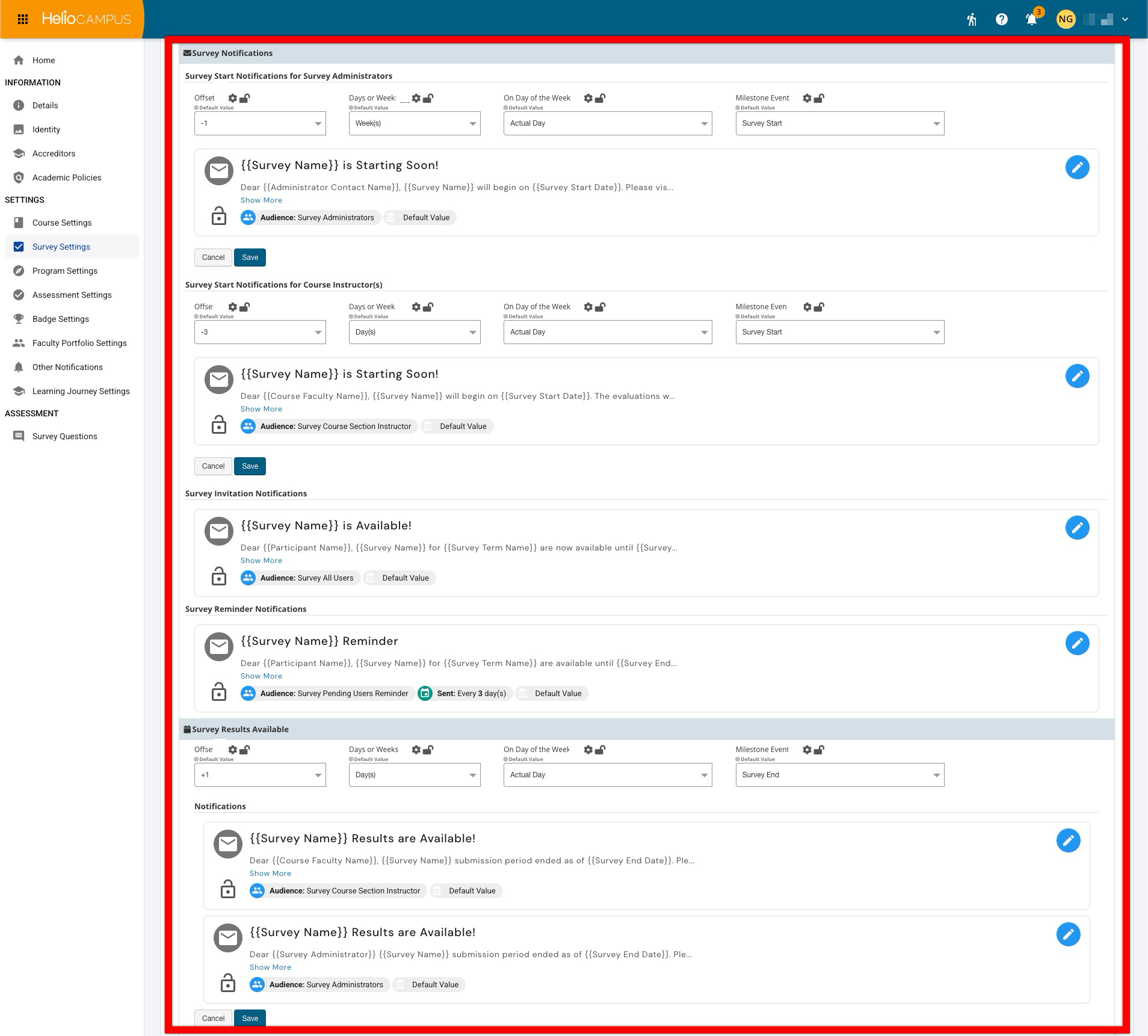
Task: Open the app launcher grid icon
Action: tap(23, 19)
